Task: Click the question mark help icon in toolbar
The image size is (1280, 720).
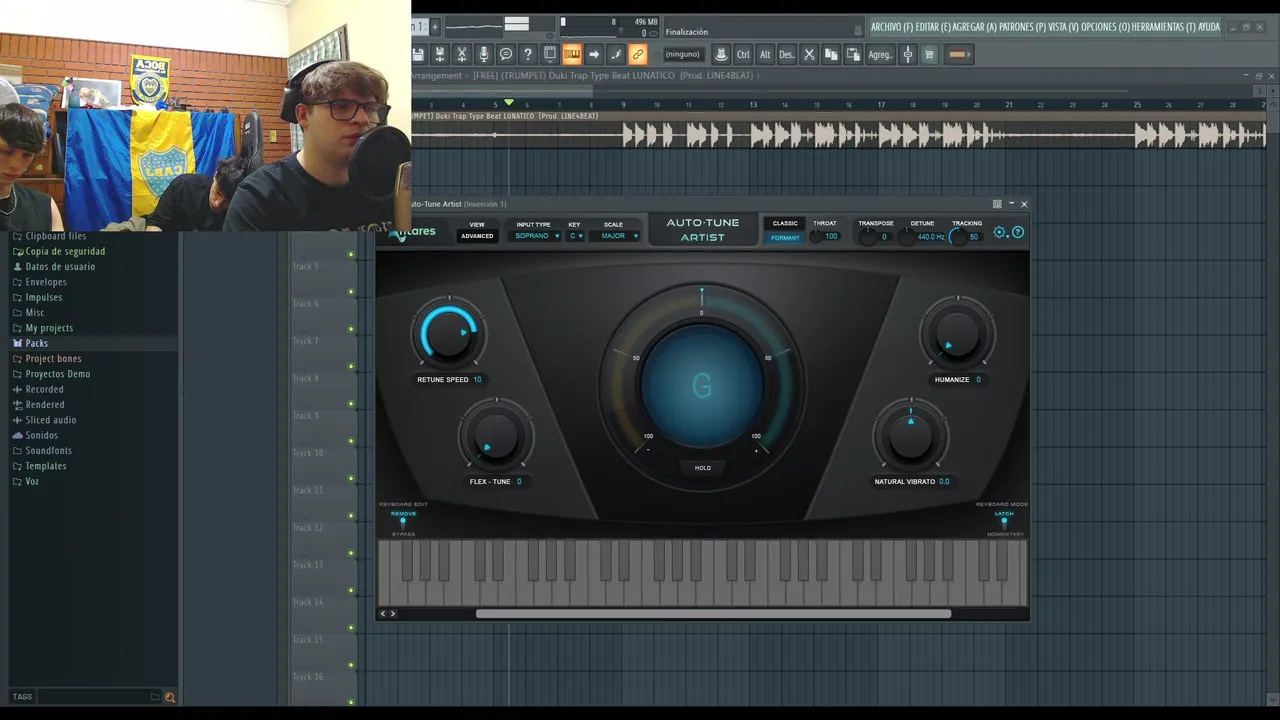Action: (528, 54)
